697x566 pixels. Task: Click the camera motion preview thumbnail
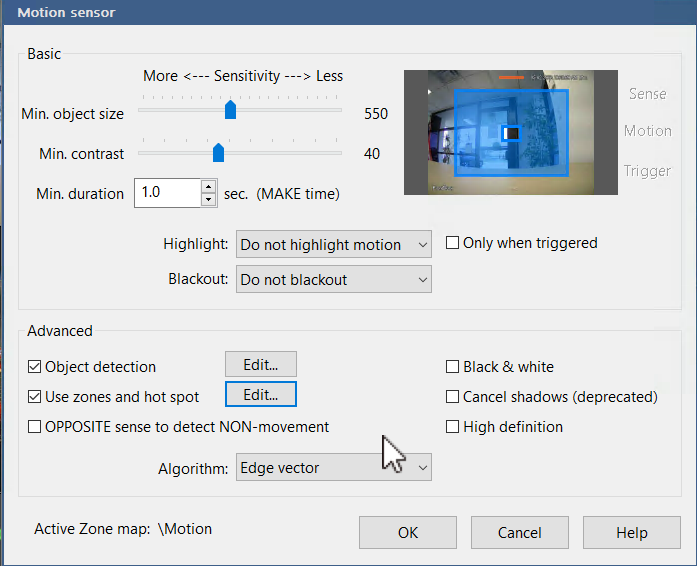[x=511, y=132]
